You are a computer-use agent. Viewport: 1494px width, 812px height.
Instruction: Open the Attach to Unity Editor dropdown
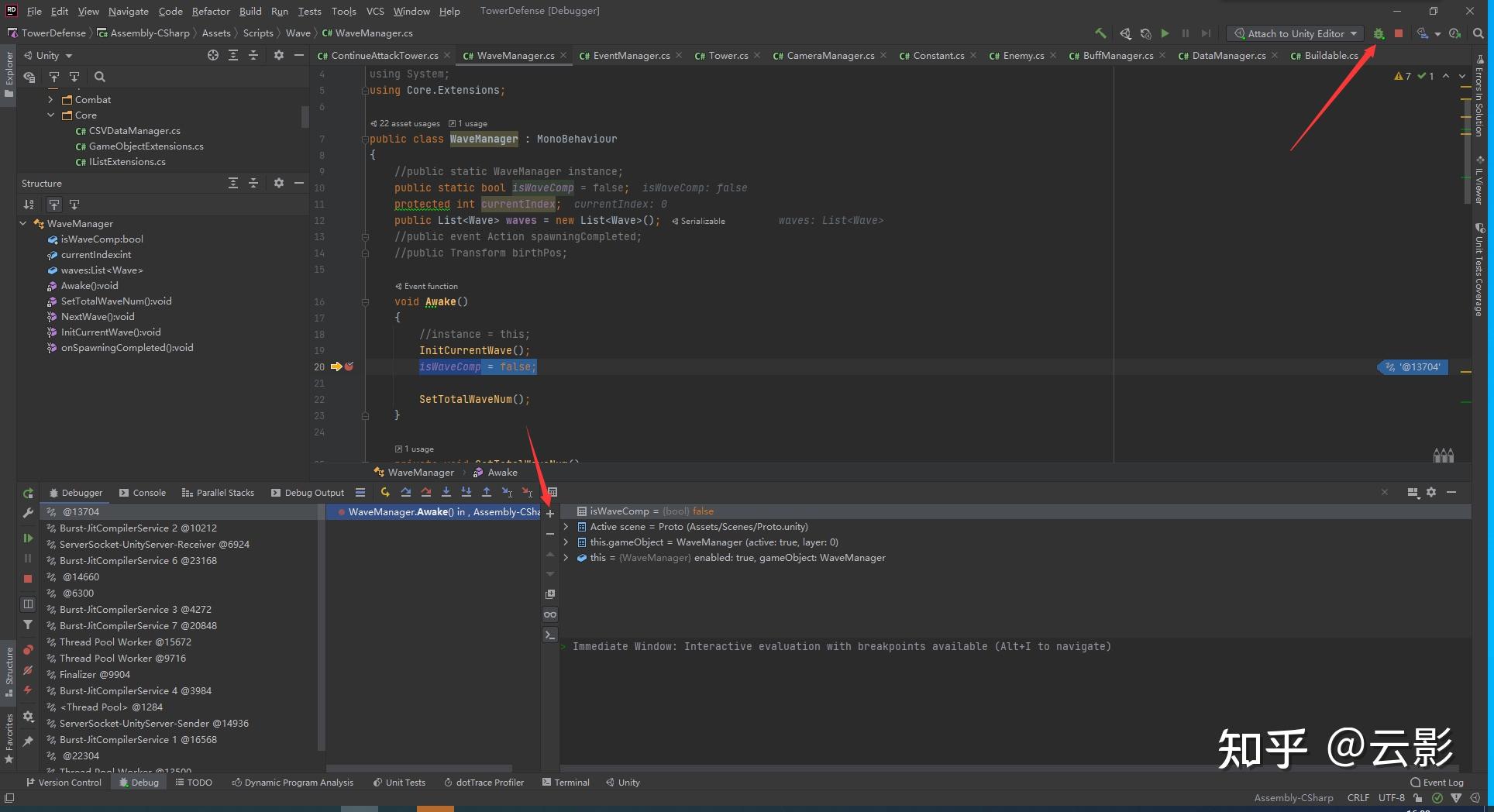pyautogui.click(x=1296, y=34)
